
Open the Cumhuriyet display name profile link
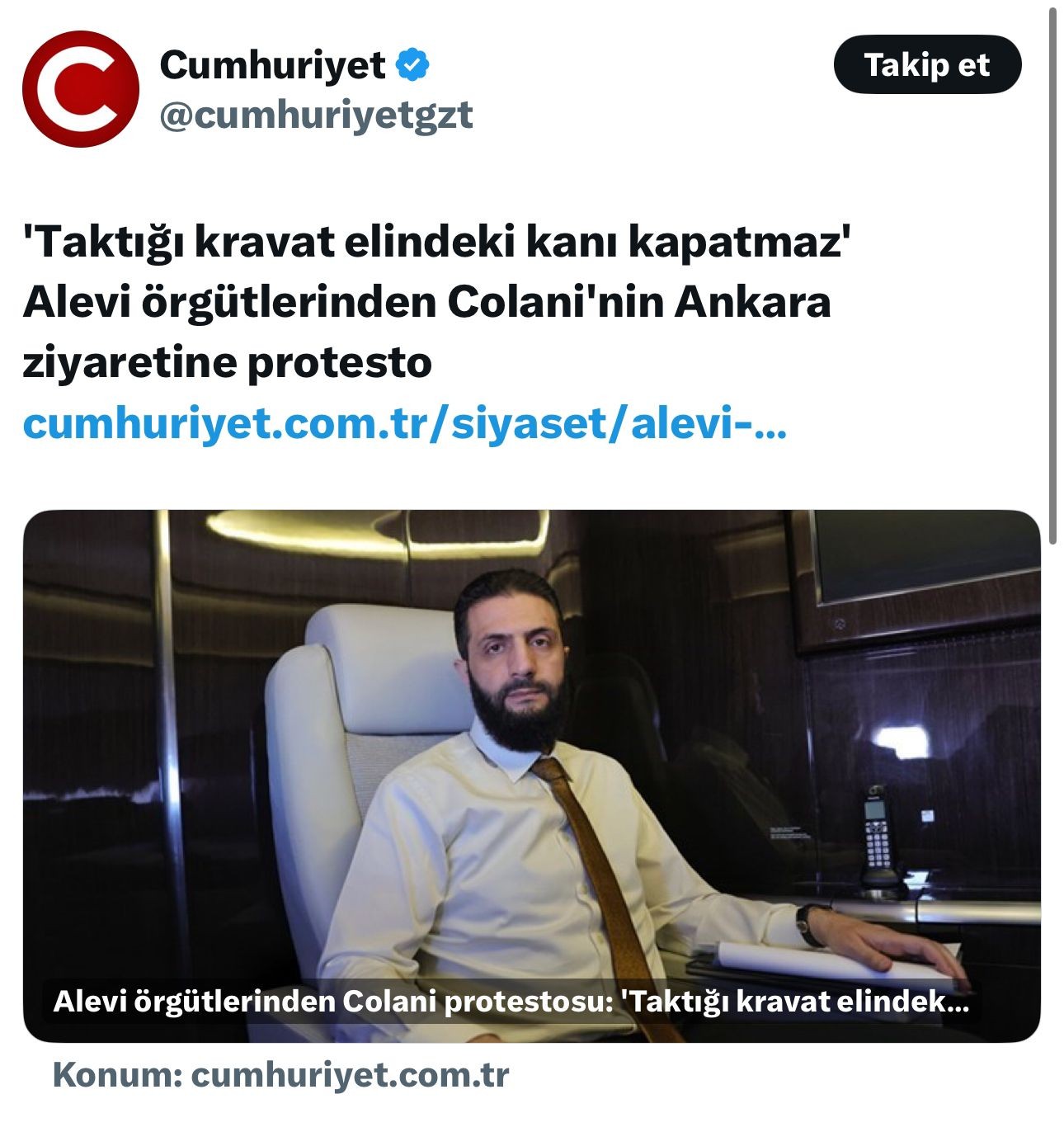(272, 65)
